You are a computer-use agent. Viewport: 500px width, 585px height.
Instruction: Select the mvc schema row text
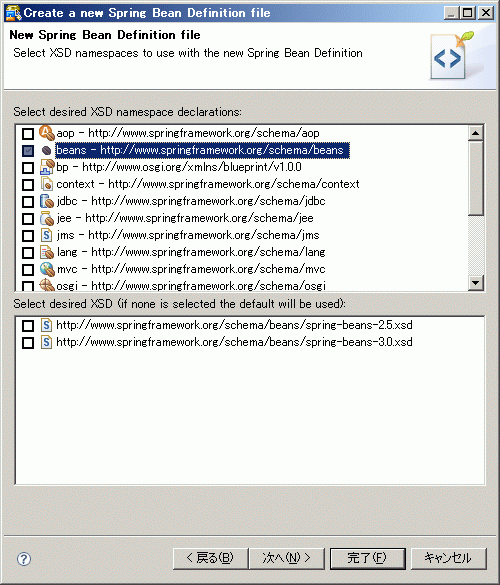(191, 269)
